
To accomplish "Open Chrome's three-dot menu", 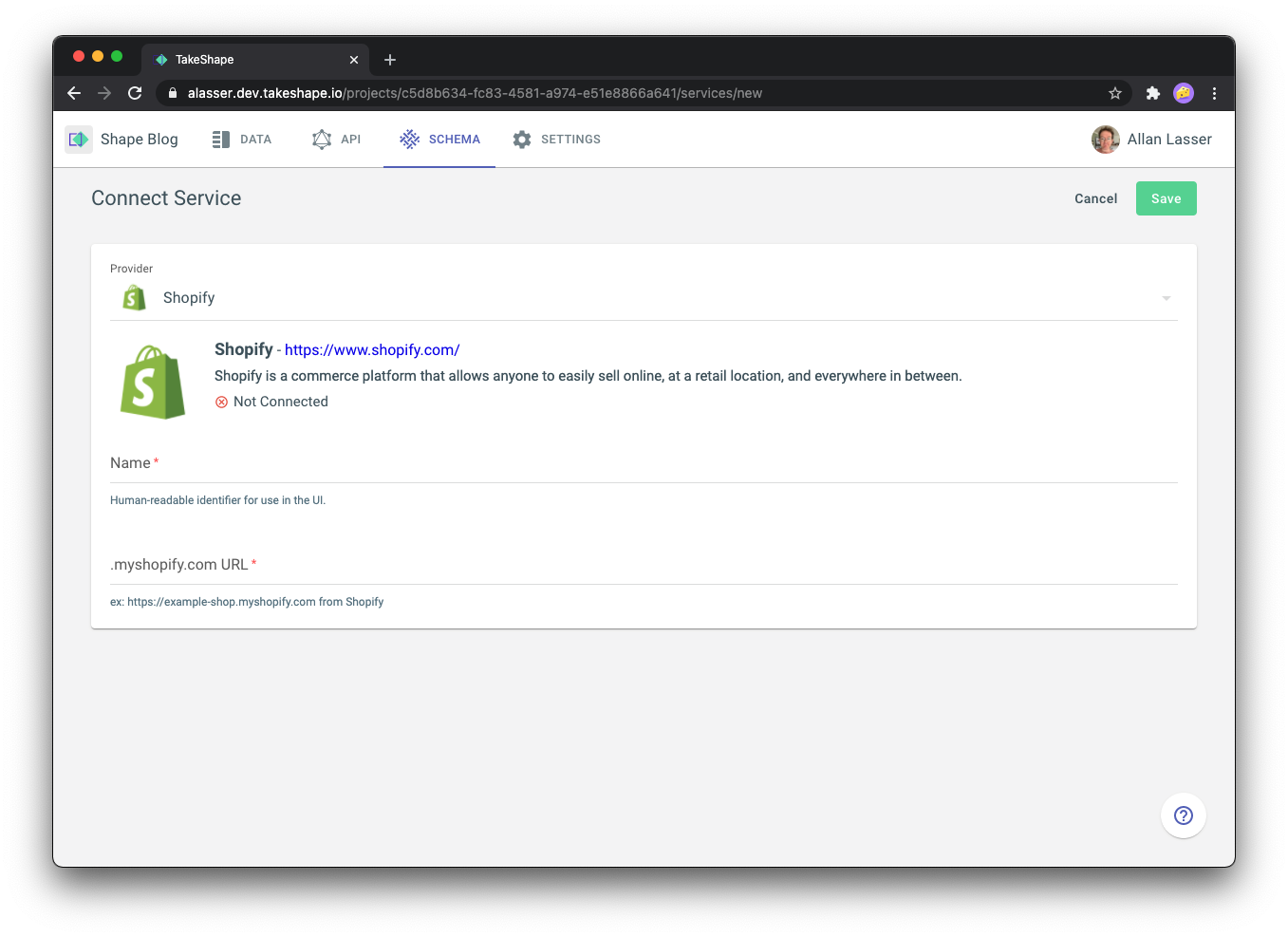I will click(1214, 93).
